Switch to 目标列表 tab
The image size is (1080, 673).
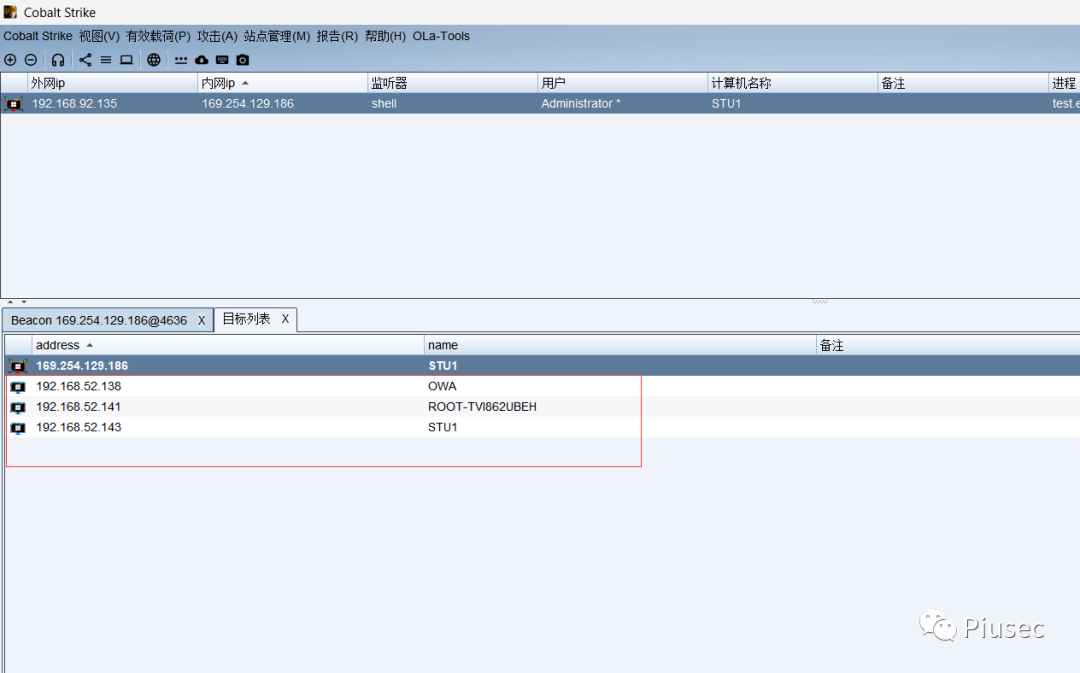point(246,319)
